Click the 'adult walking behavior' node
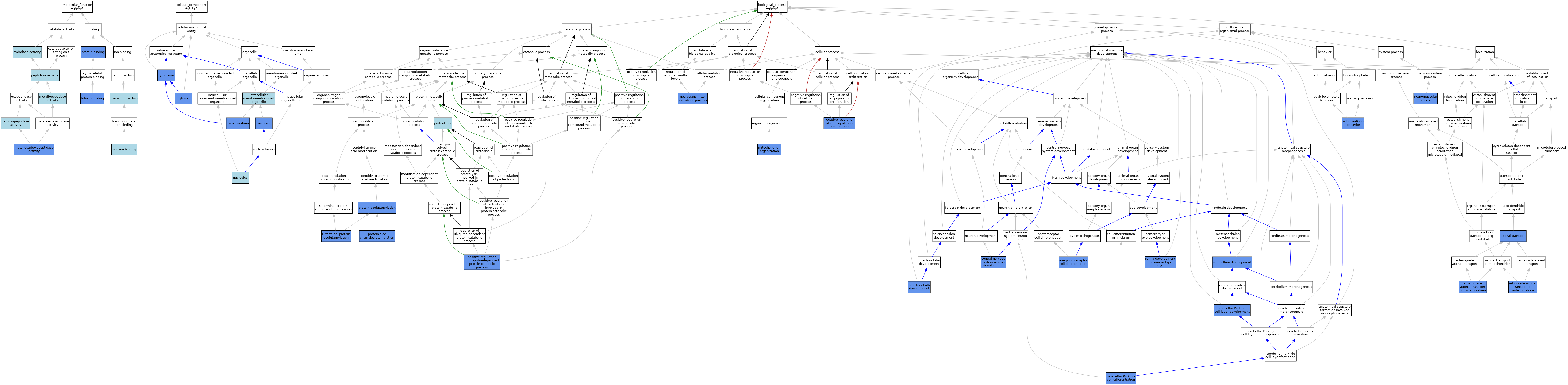This screenshot has width=1568, height=385. (1353, 123)
